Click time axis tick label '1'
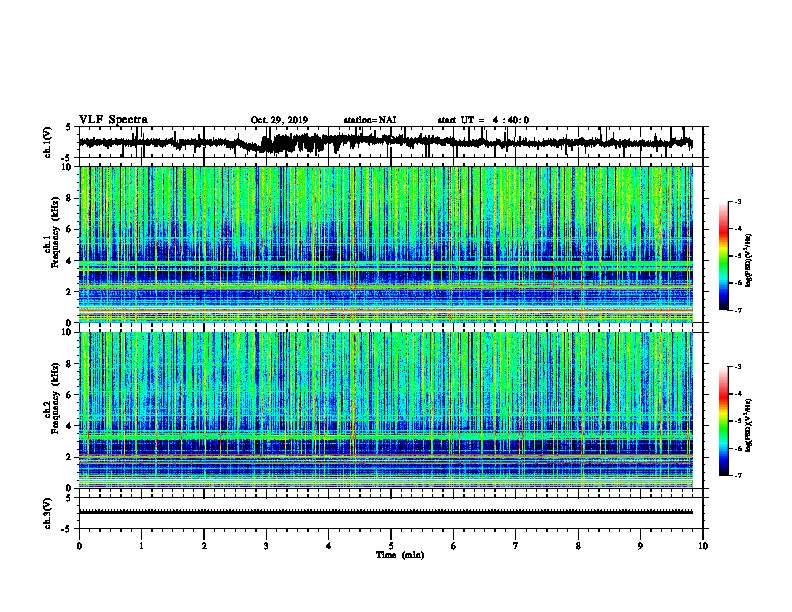 (141, 546)
